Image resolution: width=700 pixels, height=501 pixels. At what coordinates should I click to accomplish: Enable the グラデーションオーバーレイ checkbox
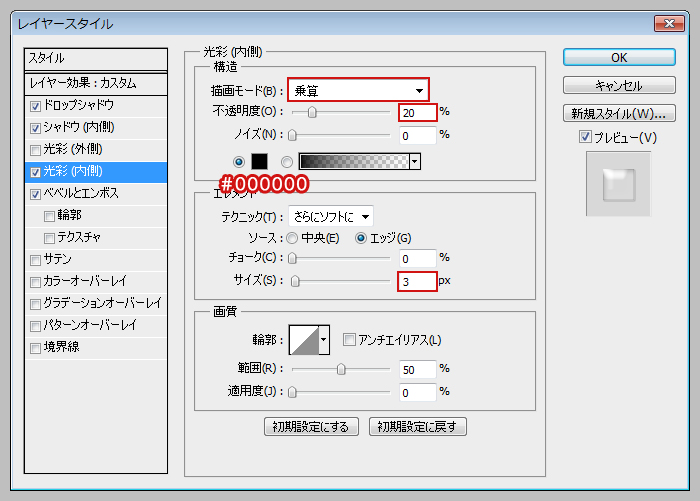coord(35,304)
